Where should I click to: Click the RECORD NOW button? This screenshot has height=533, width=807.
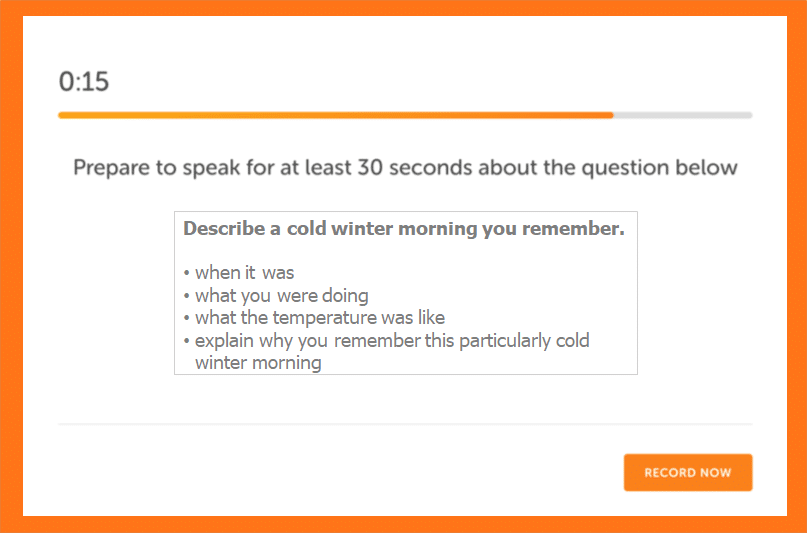[x=688, y=472]
